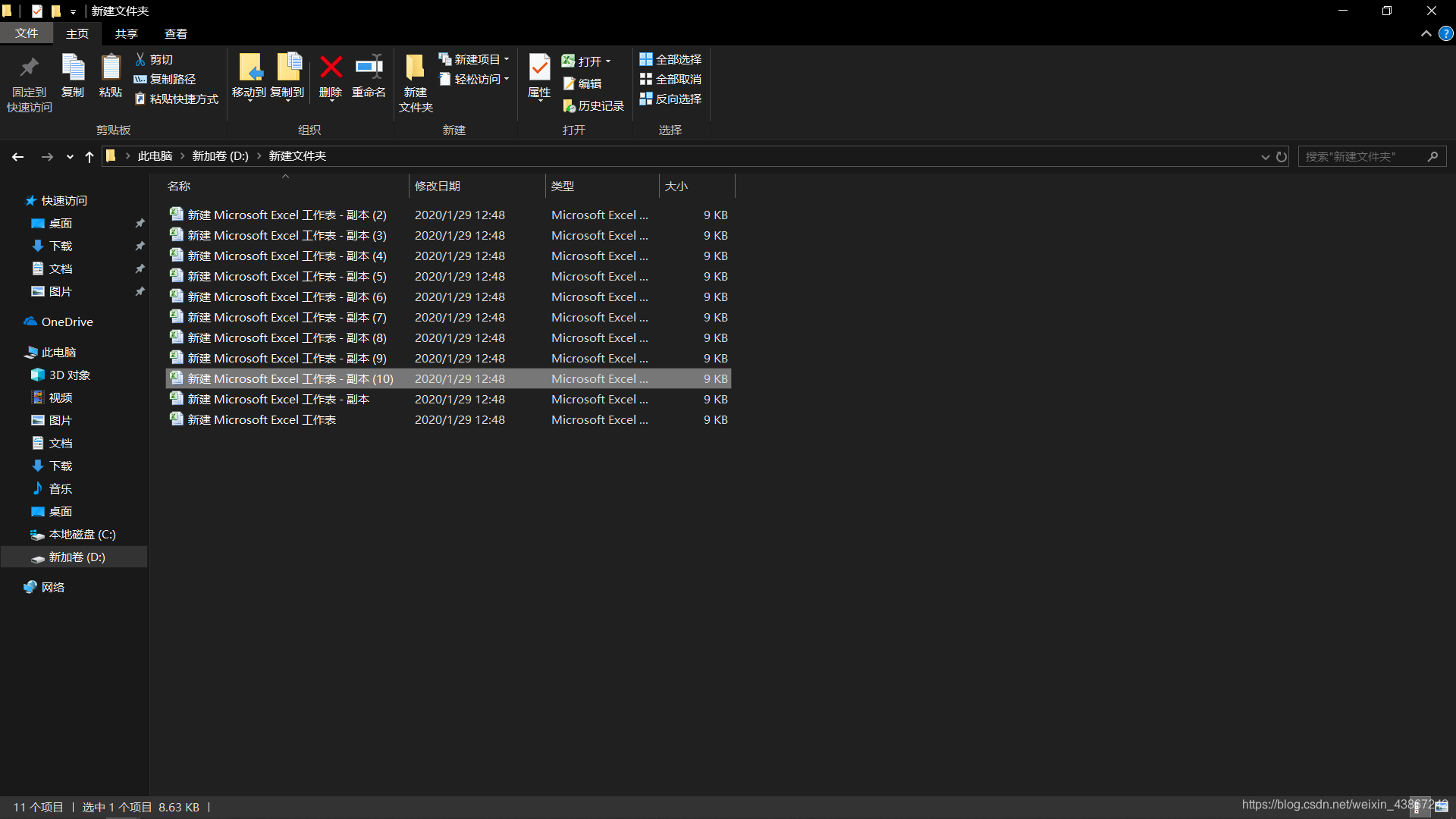Open Quick Access Toolbar customize dropdown
The image size is (1456, 819).
(x=73, y=11)
